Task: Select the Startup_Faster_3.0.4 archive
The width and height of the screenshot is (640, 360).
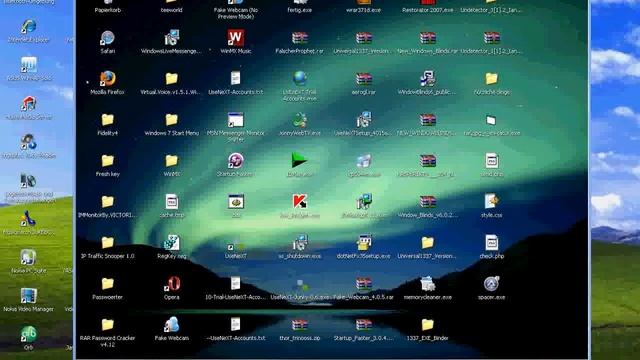Action: (363, 324)
